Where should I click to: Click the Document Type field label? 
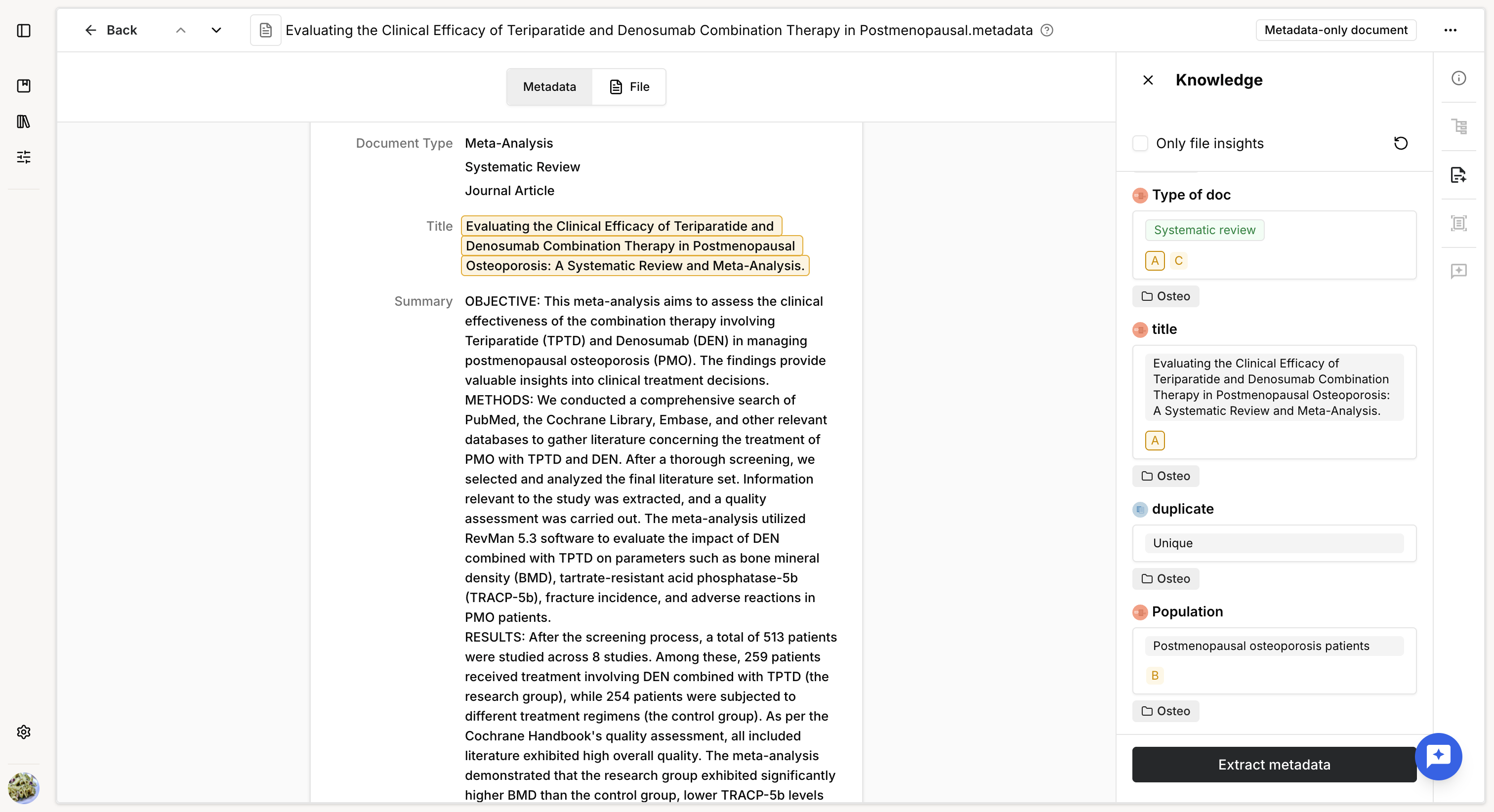(404, 143)
